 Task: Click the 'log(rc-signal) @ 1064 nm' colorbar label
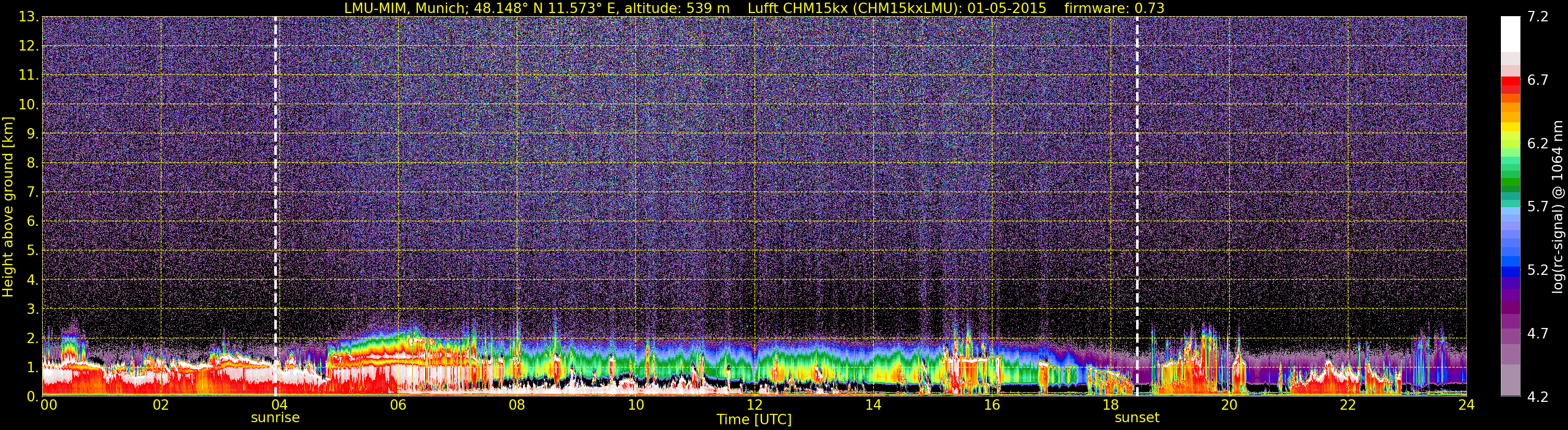click(x=1558, y=207)
